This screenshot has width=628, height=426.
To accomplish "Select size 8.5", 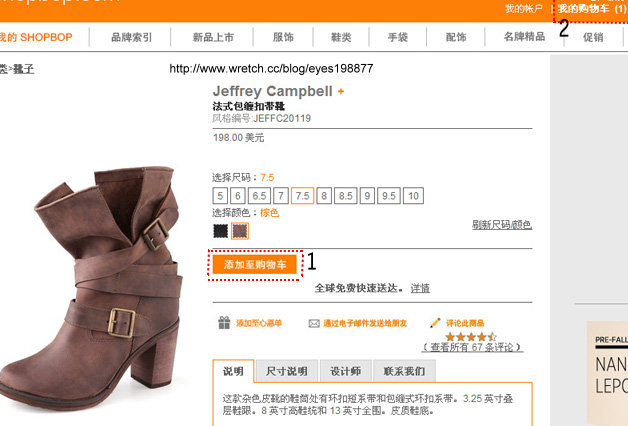I will [x=345, y=196].
